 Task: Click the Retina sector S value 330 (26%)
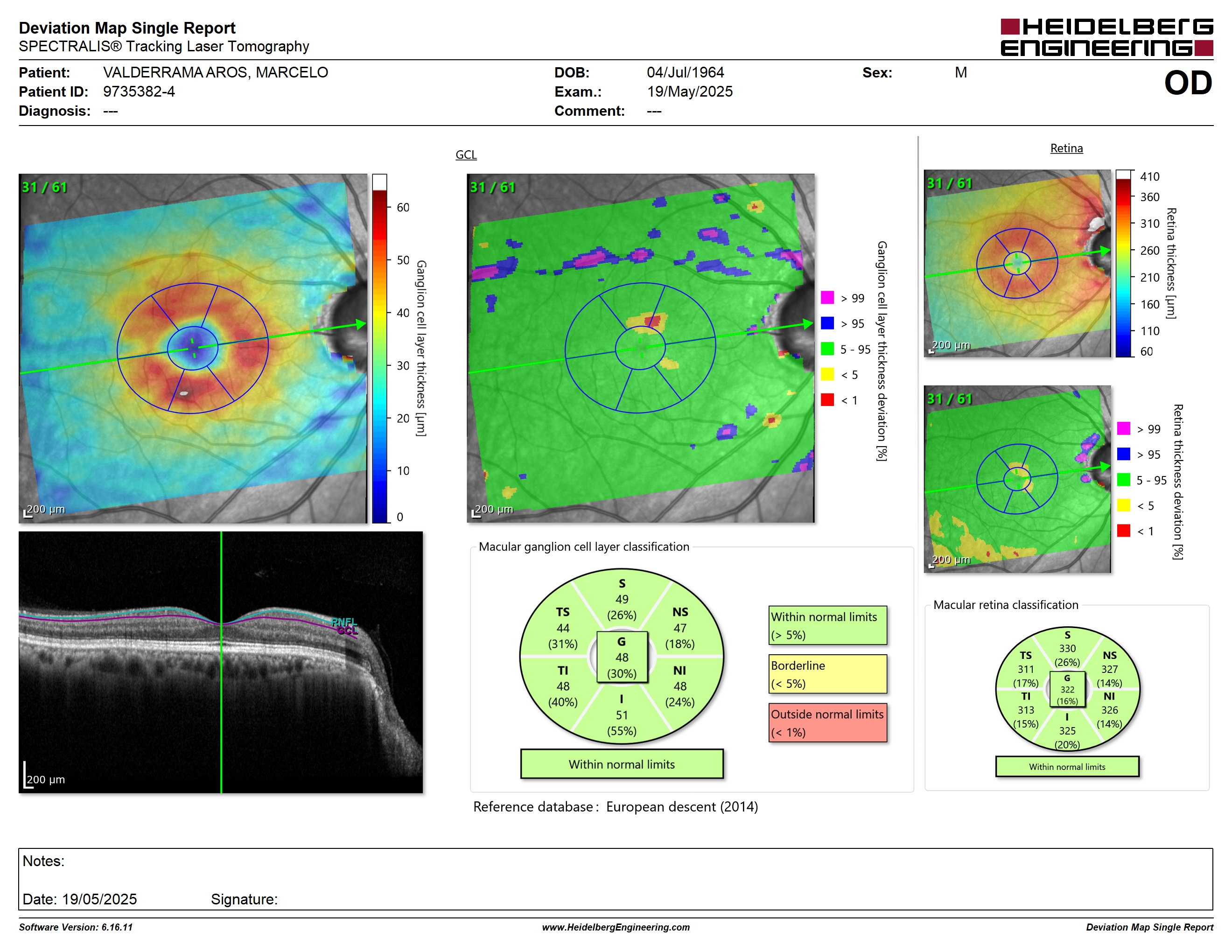click(x=1067, y=655)
